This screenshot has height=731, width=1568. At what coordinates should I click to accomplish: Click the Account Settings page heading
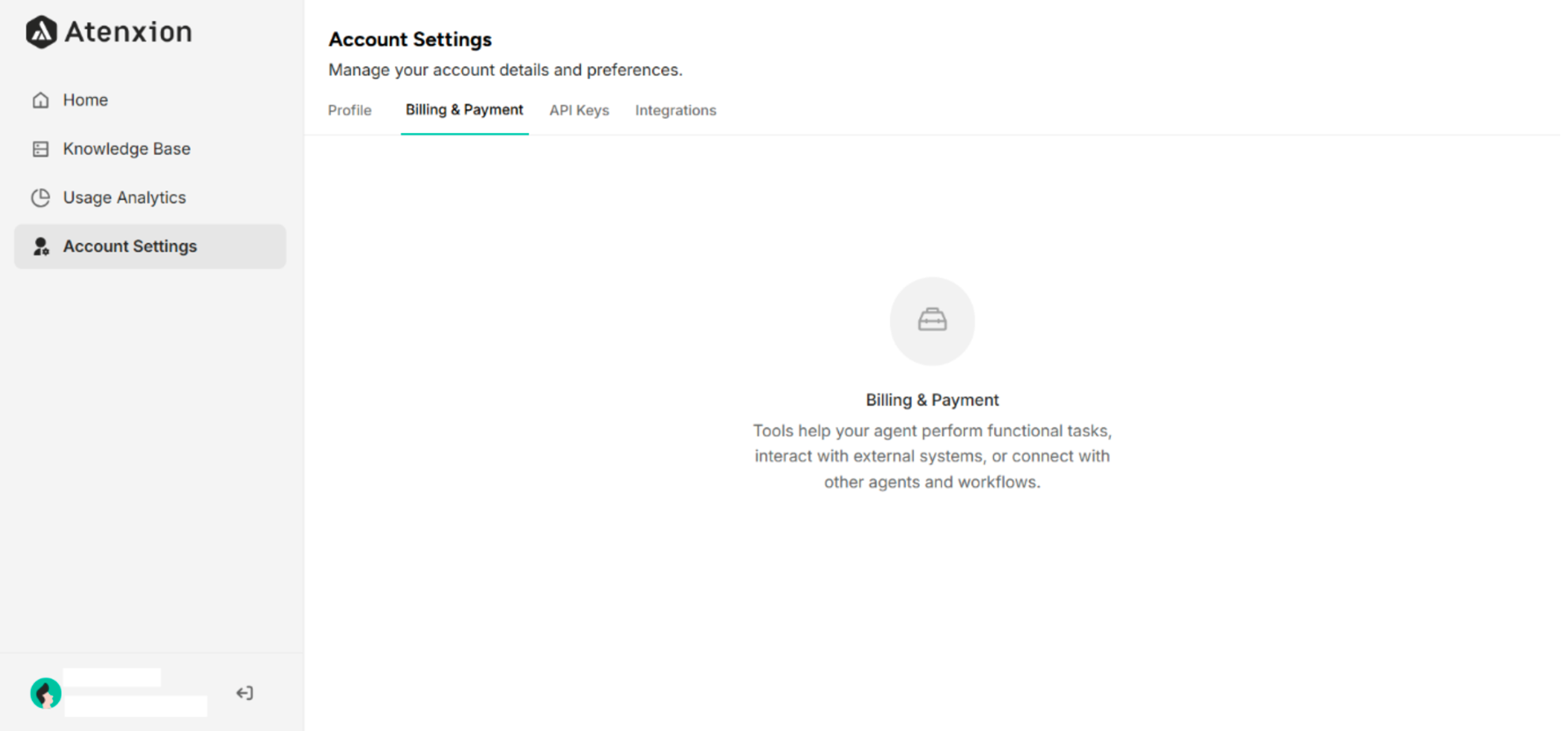point(410,39)
